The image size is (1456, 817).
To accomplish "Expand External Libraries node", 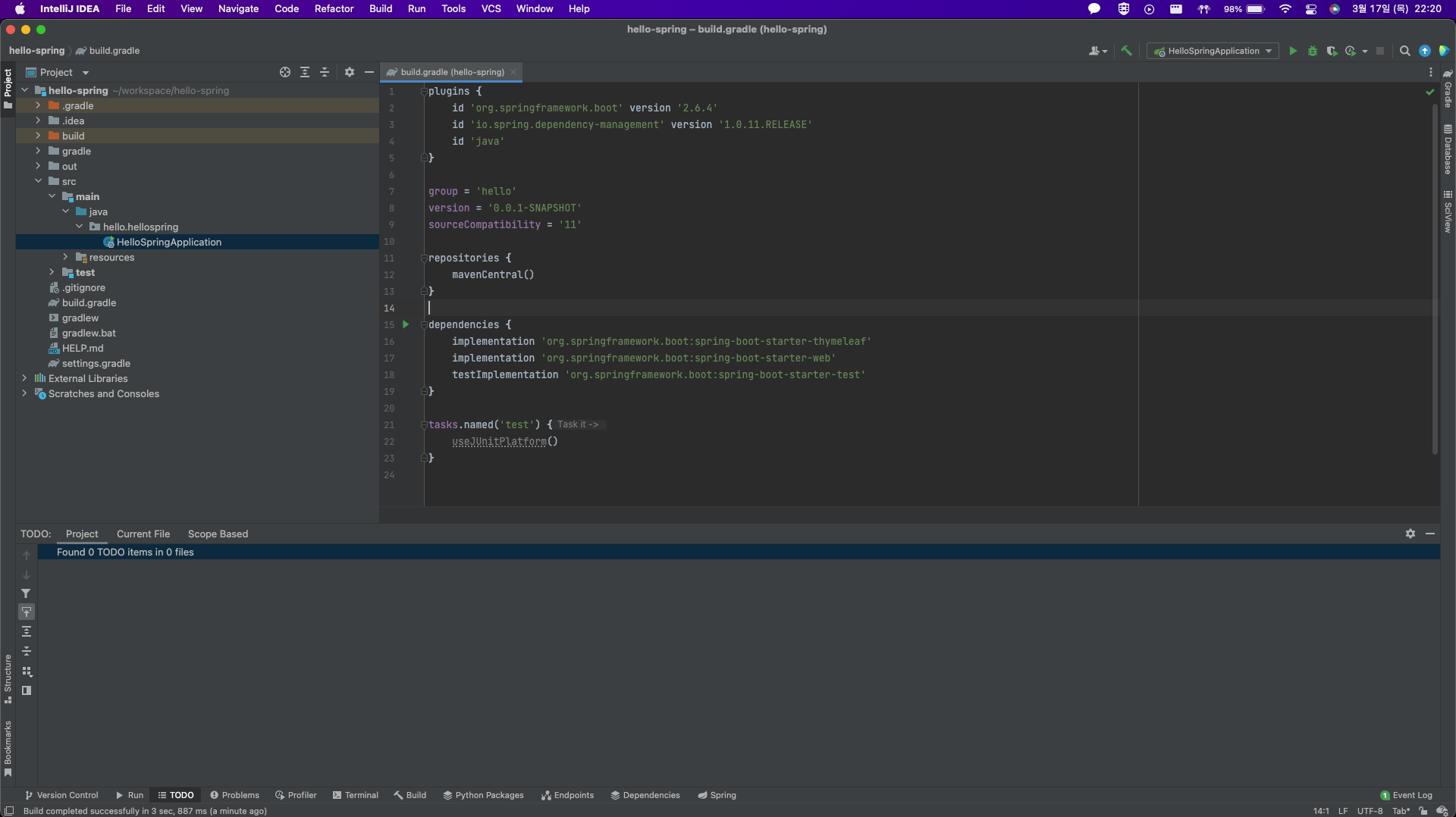I will click(x=24, y=378).
